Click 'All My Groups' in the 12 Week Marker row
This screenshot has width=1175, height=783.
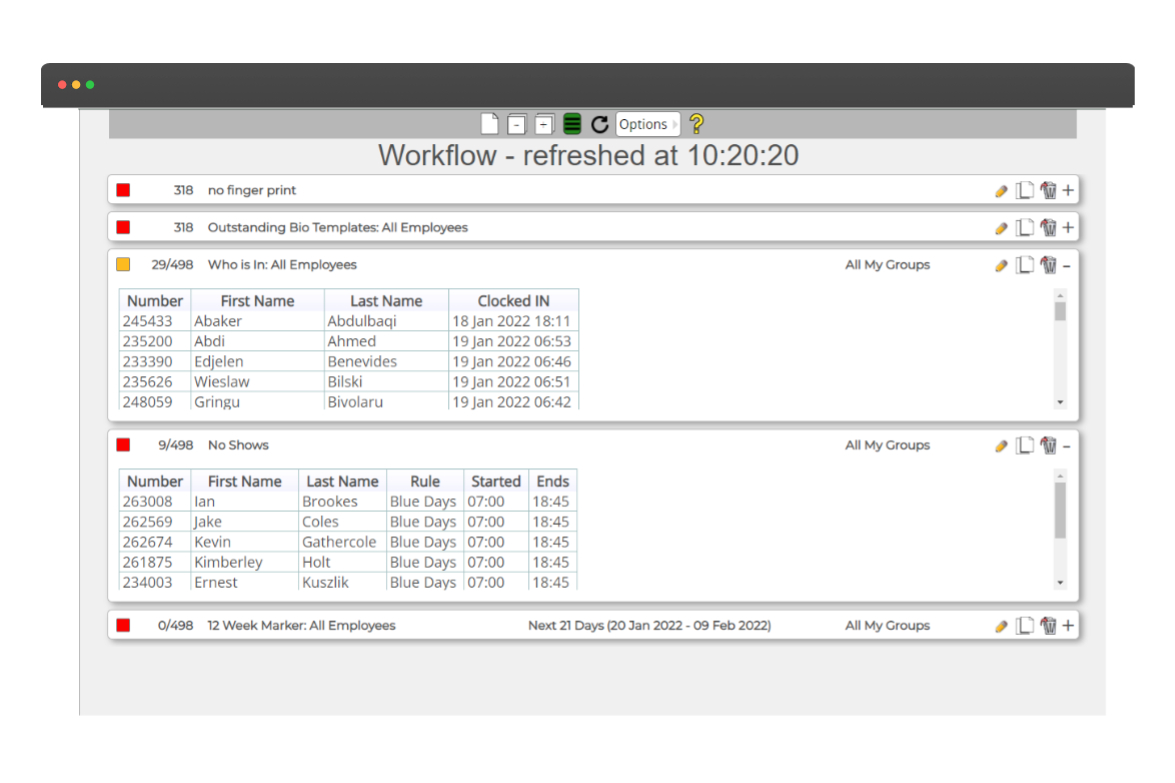click(x=887, y=625)
